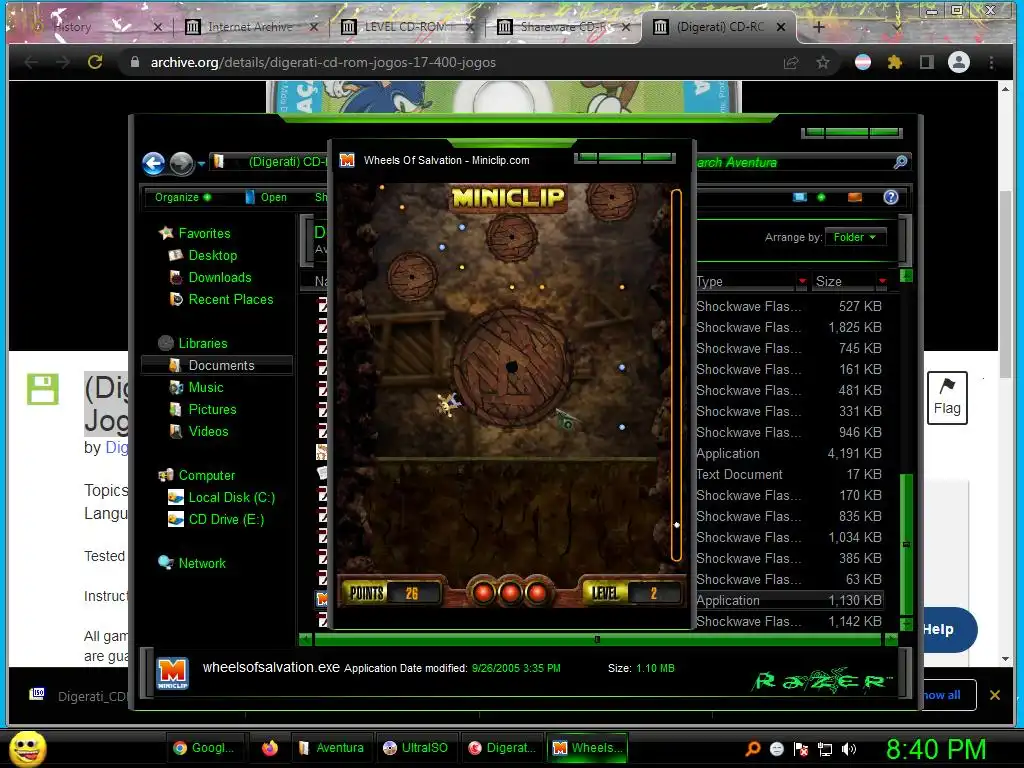Click the green floppy disk icon on page
Viewport: 1024px width, 768px height.
(x=42, y=389)
